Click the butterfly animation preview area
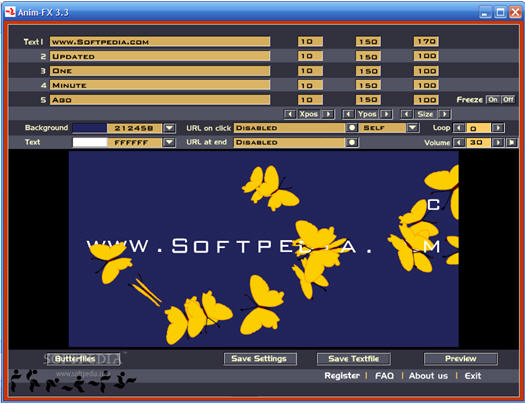Viewport: 525px width, 404px height. (264, 249)
